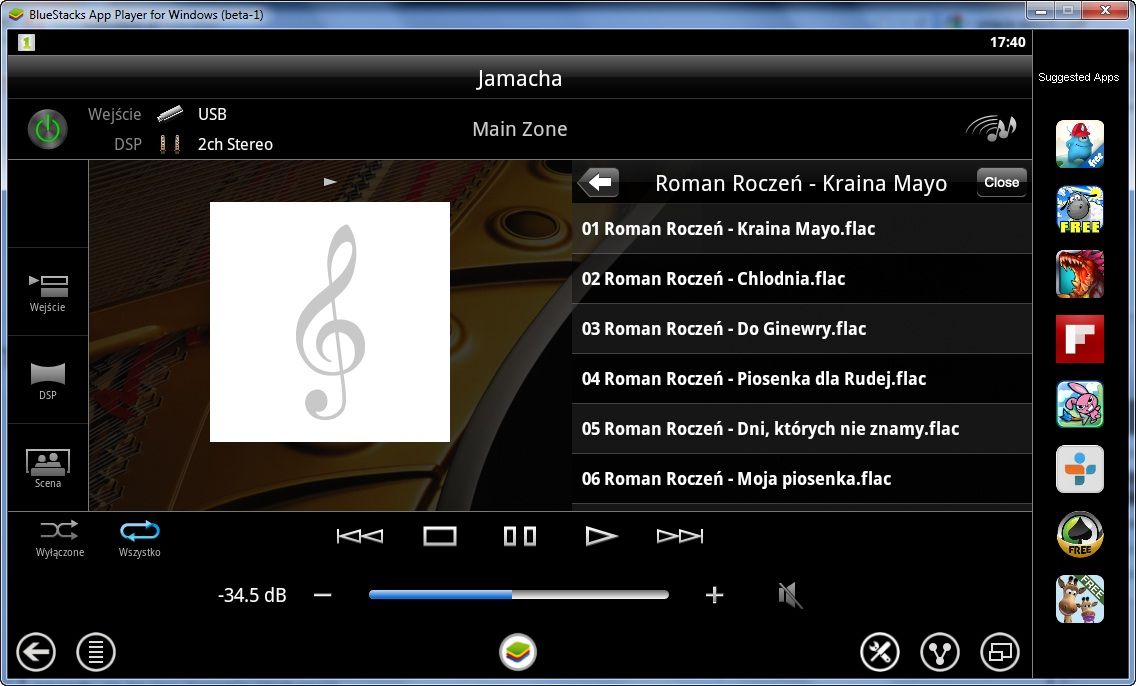The image size is (1136, 686).
Task: Select track 03 Do Ginewry.flac
Action: tap(802, 329)
